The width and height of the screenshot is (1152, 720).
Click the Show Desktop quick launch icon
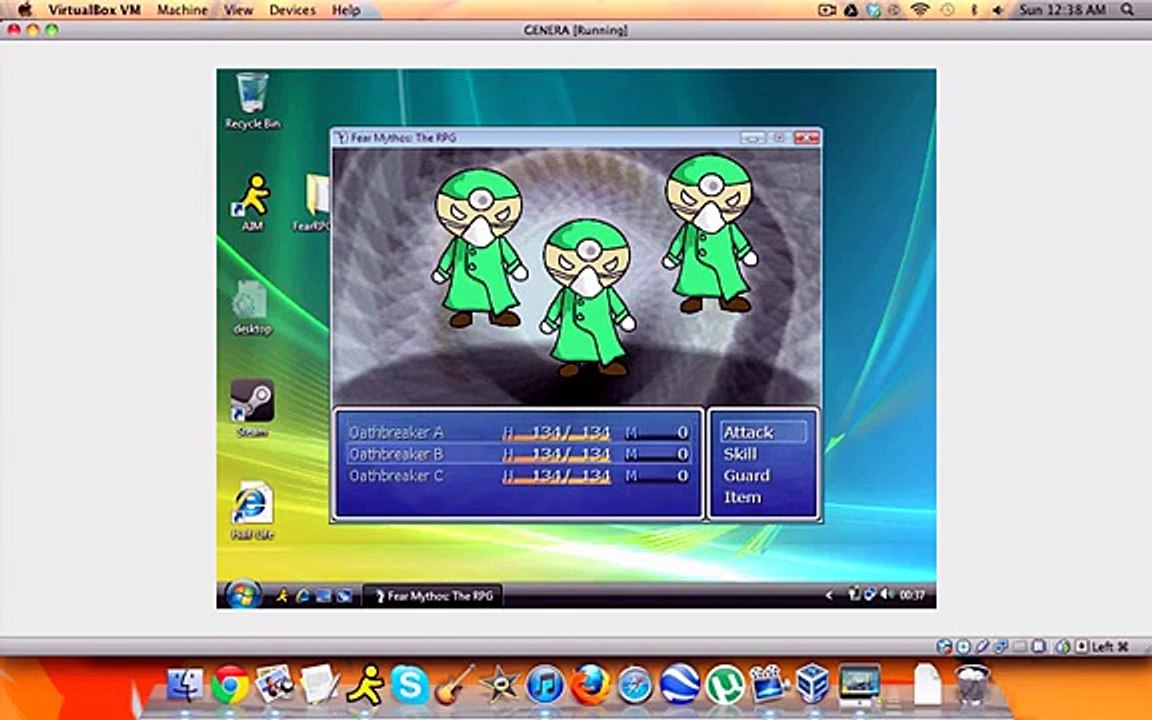[323, 596]
